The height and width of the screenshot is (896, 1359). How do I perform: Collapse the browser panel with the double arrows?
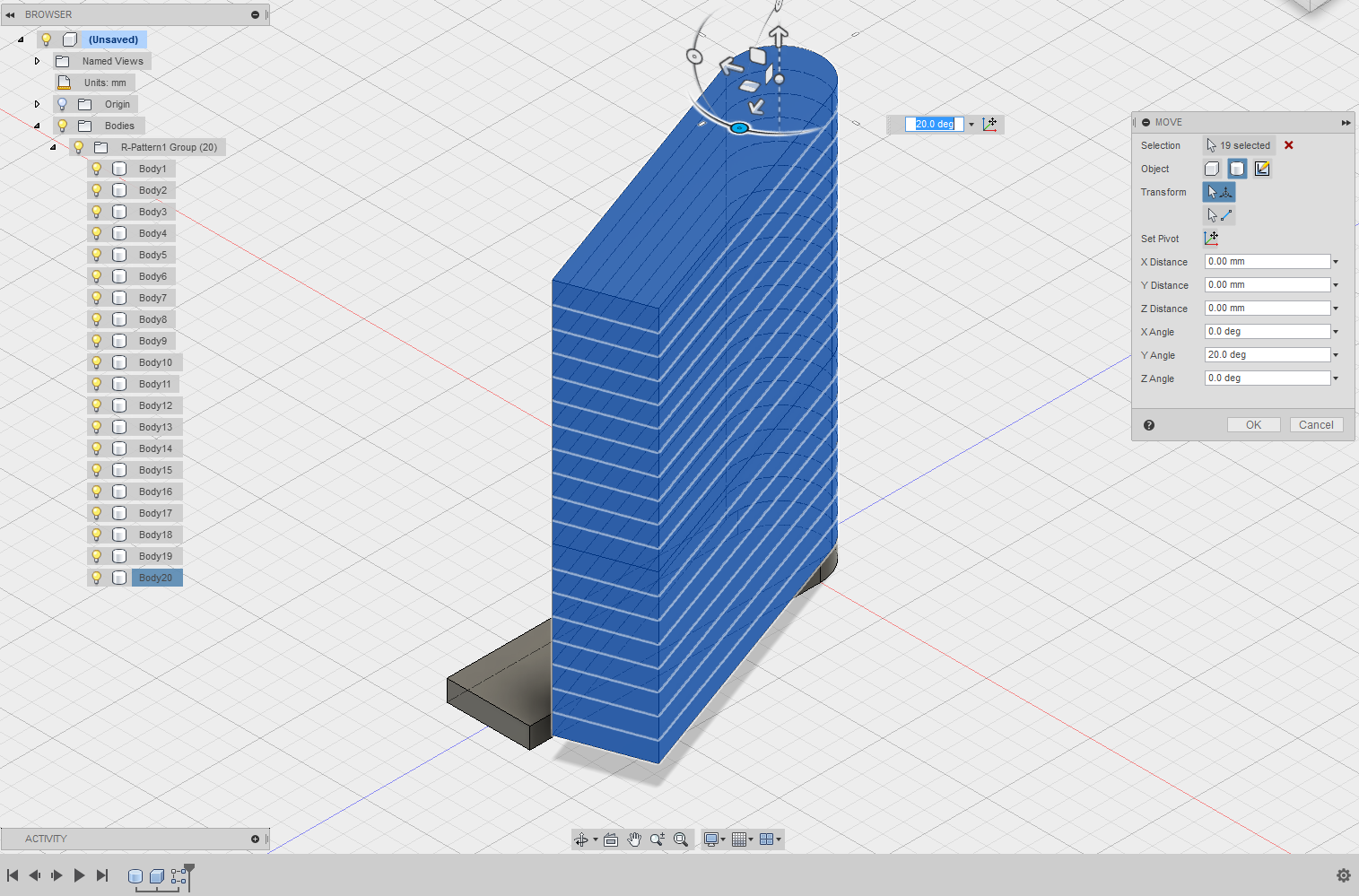[10, 14]
